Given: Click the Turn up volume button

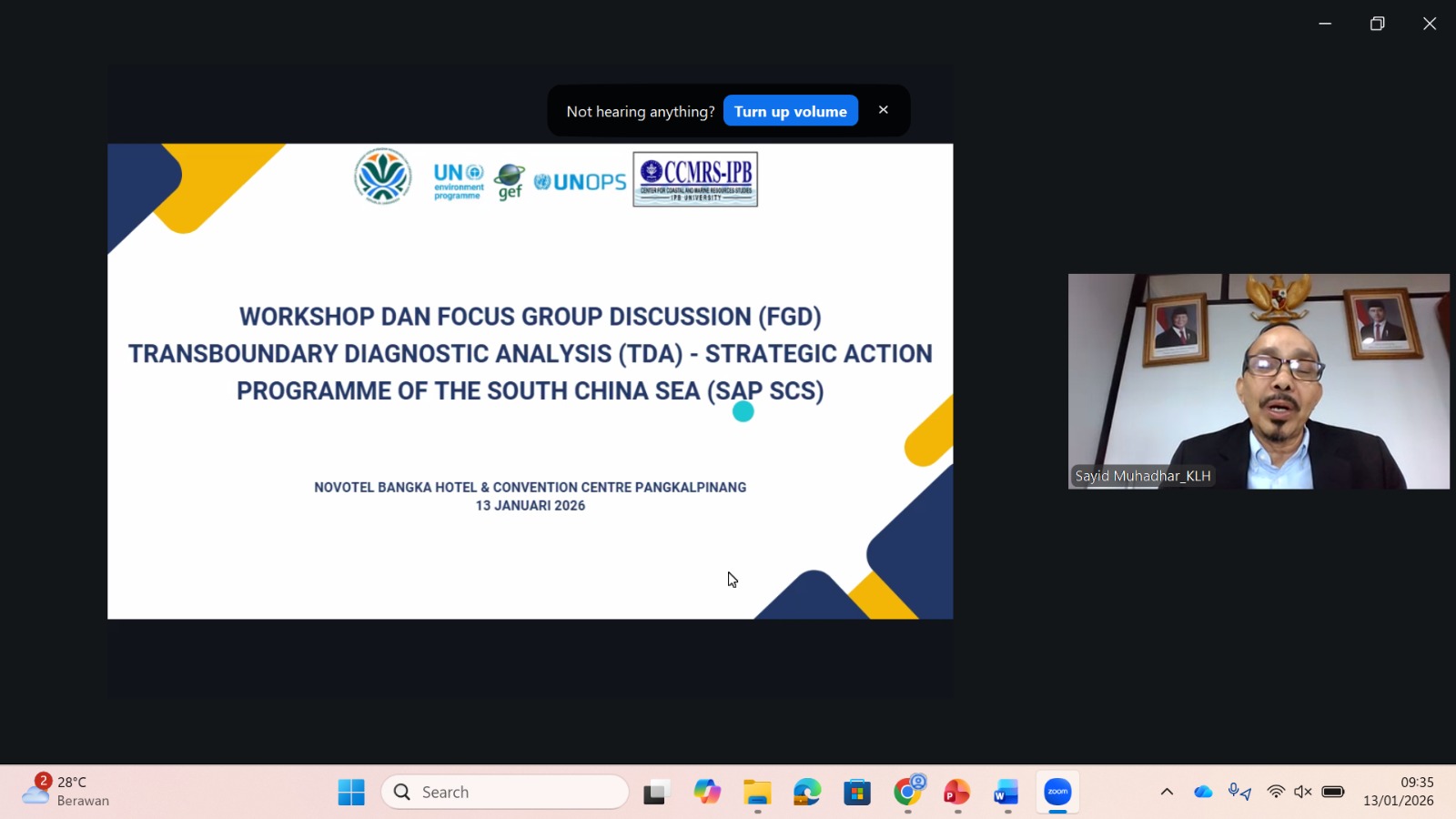Looking at the screenshot, I should (790, 111).
